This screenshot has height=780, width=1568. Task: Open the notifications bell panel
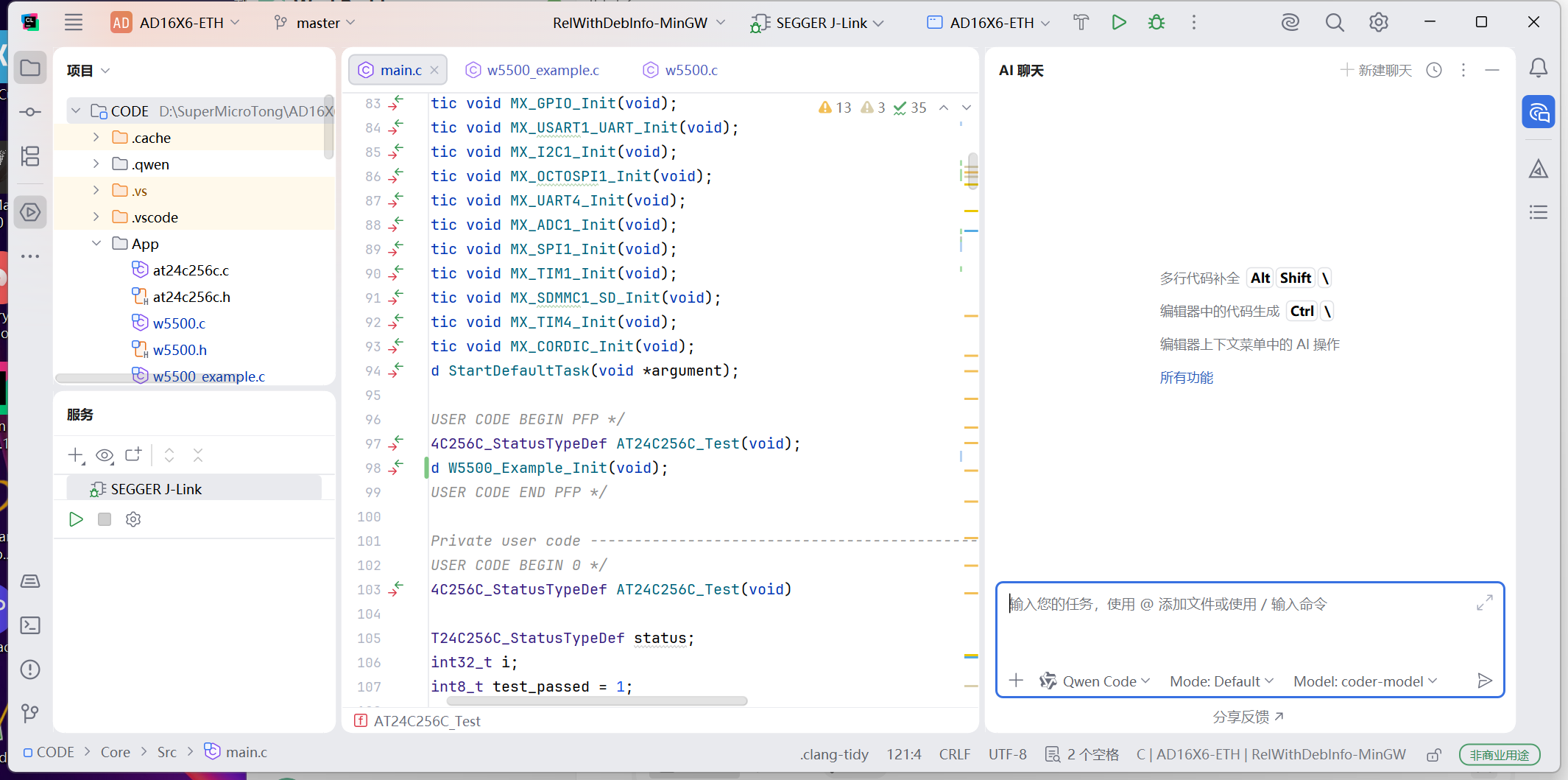coord(1538,69)
